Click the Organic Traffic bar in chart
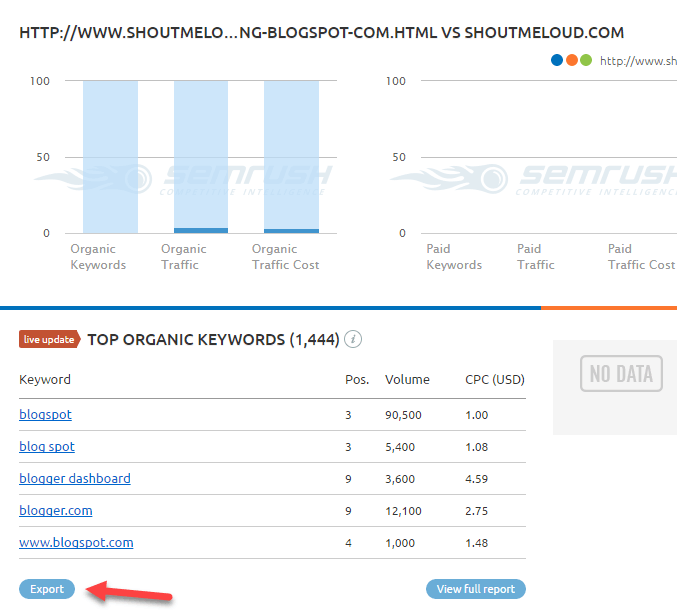Screen dimensions: 677x610 point(201,157)
